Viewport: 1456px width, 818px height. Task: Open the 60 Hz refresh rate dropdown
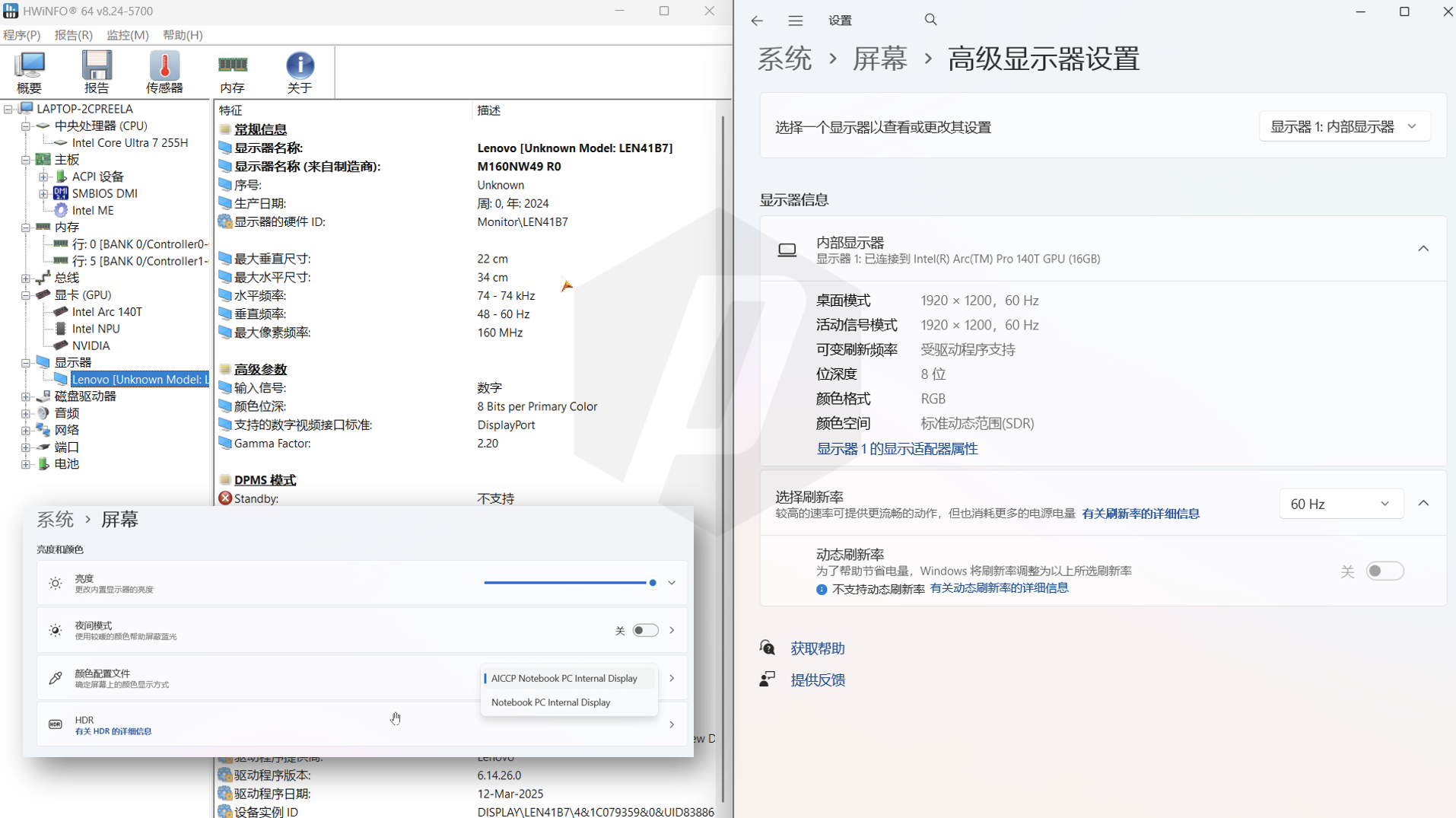click(1340, 504)
